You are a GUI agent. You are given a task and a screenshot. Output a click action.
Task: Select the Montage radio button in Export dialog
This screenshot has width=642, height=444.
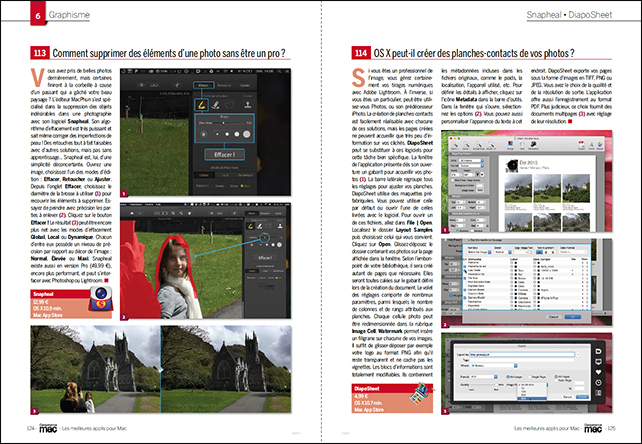tap(509, 376)
